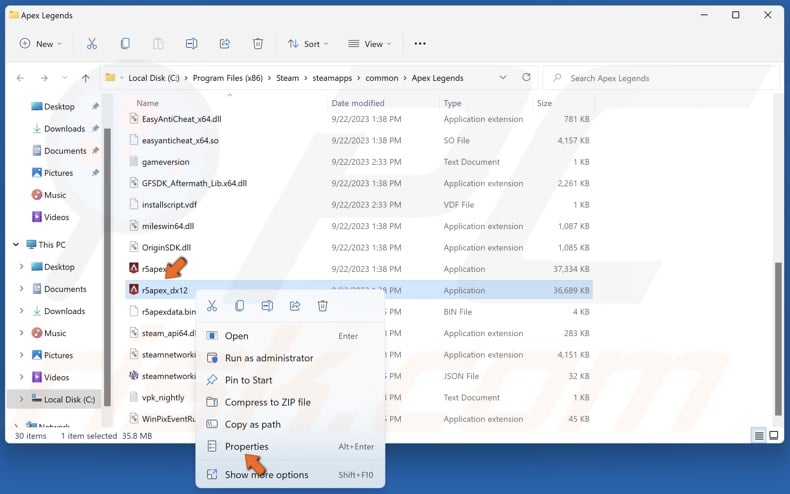Image resolution: width=790 pixels, height=494 pixels.
Task: Choose Properties from the context menu
Action: (290, 447)
